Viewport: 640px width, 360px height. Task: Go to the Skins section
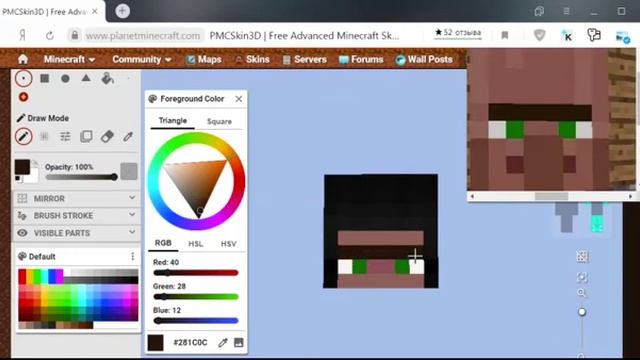(252, 60)
